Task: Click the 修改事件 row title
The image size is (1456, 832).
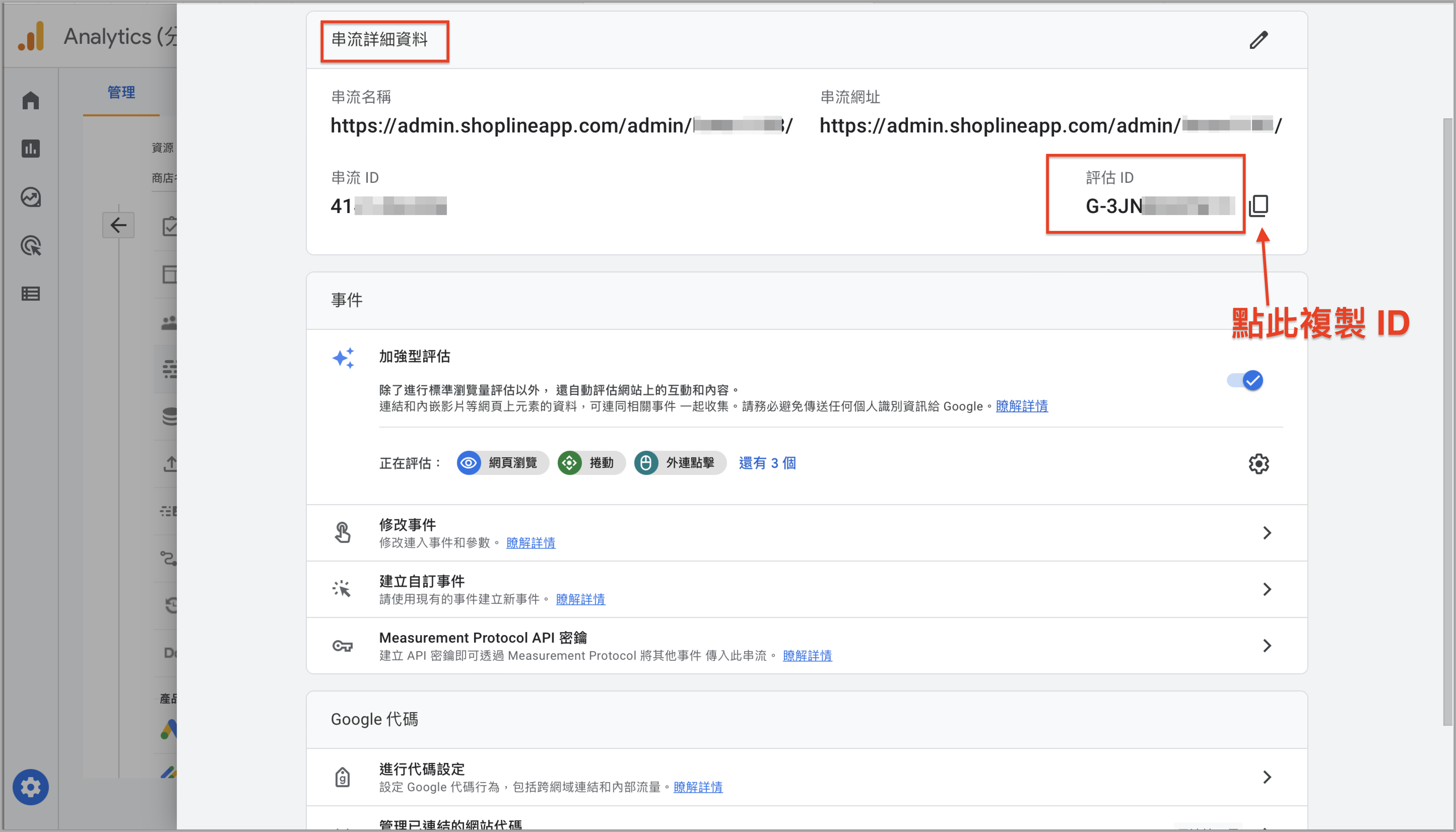Action: (408, 525)
